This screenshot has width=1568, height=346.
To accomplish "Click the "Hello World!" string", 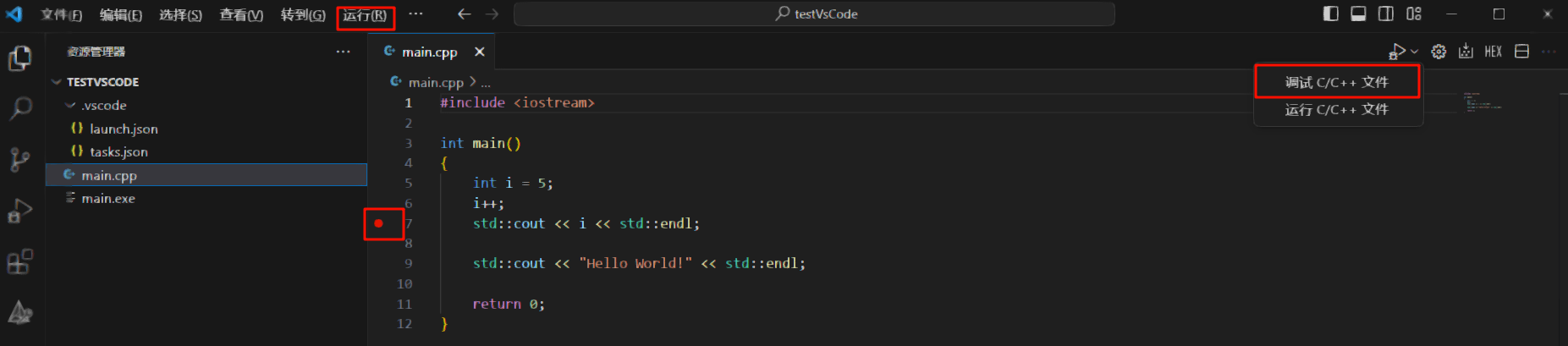I will coord(635,263).
